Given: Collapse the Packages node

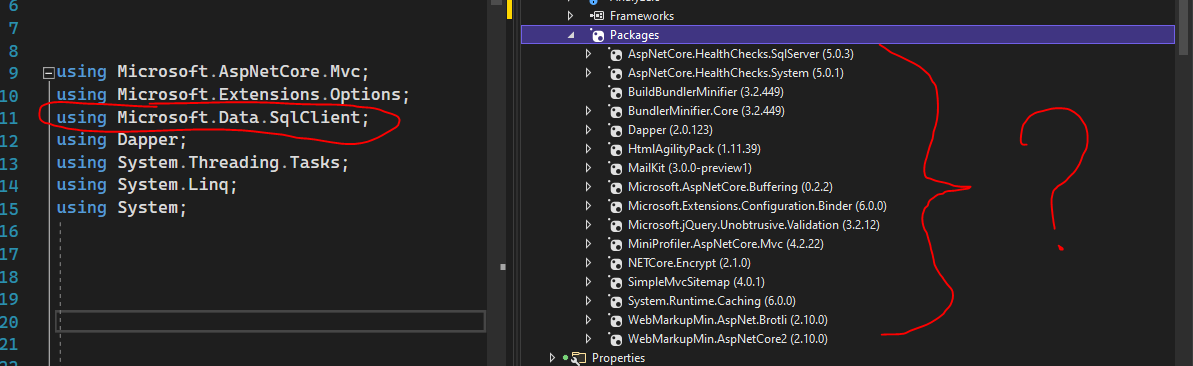Looking at the screenshot, I should (570, 35).
